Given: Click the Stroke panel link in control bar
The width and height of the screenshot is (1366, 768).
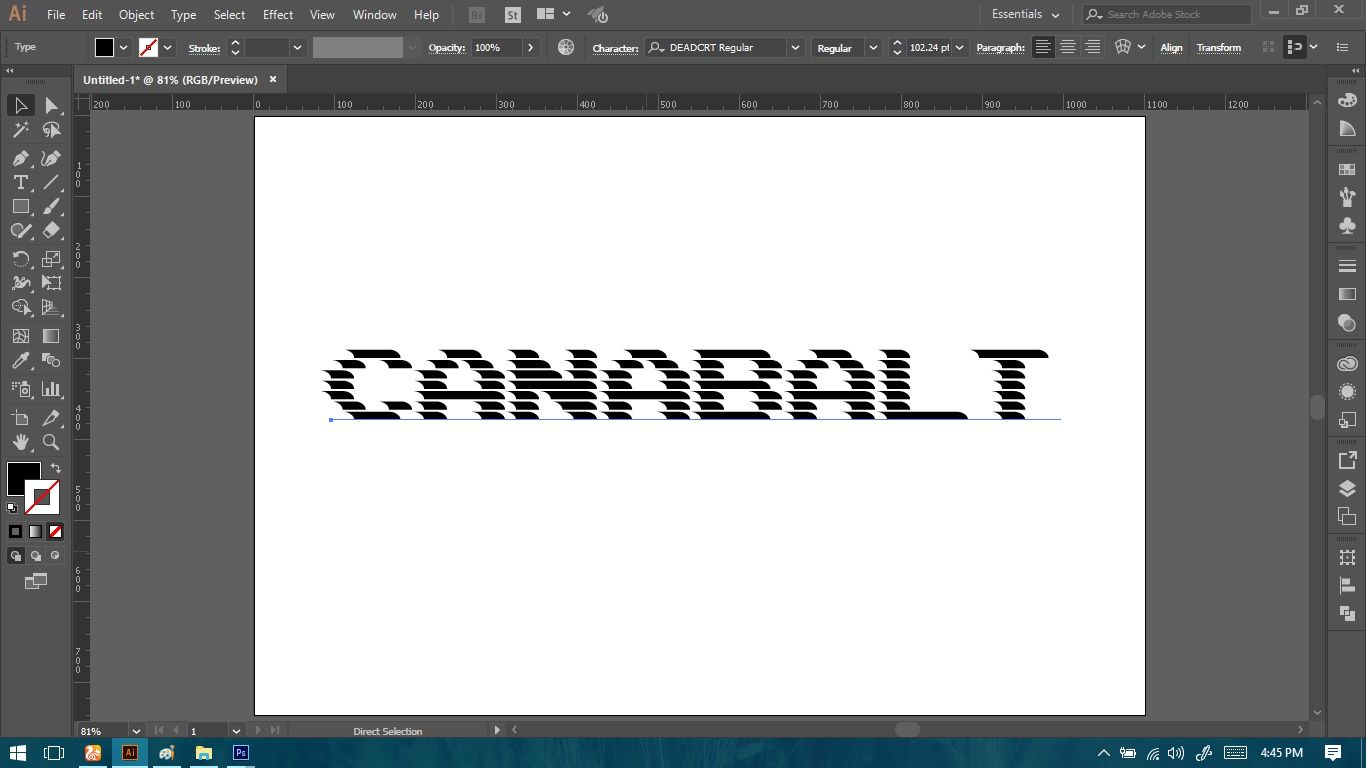Looking at the screenshot, I should tap(204, 48).
